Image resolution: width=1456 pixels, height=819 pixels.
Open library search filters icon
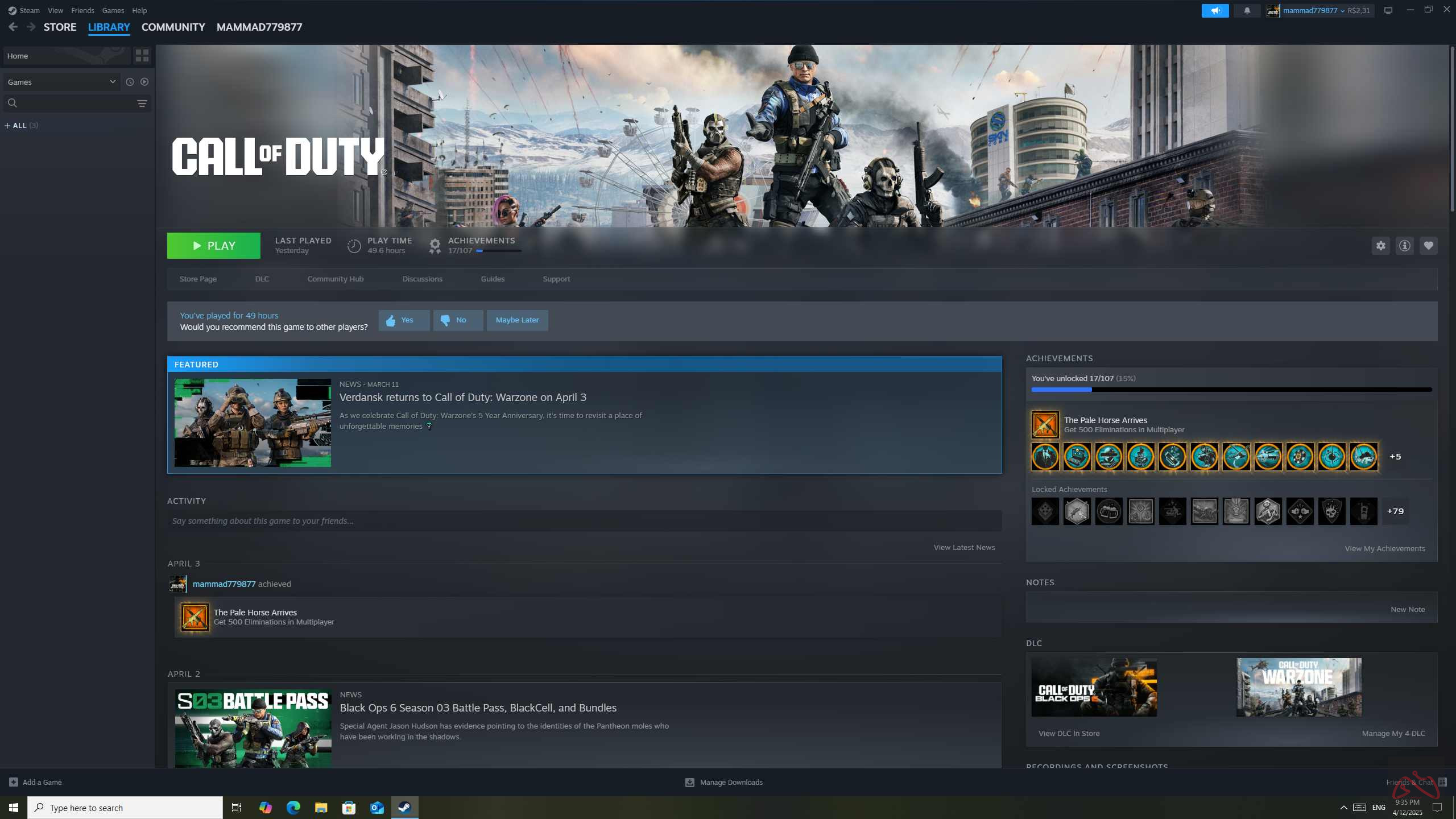(x=142, y=103)
